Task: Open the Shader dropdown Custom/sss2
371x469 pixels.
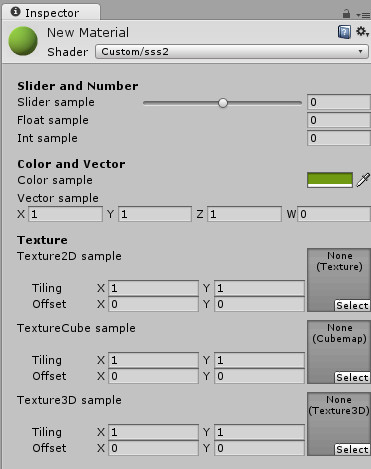Action: (x=232, y=52)
